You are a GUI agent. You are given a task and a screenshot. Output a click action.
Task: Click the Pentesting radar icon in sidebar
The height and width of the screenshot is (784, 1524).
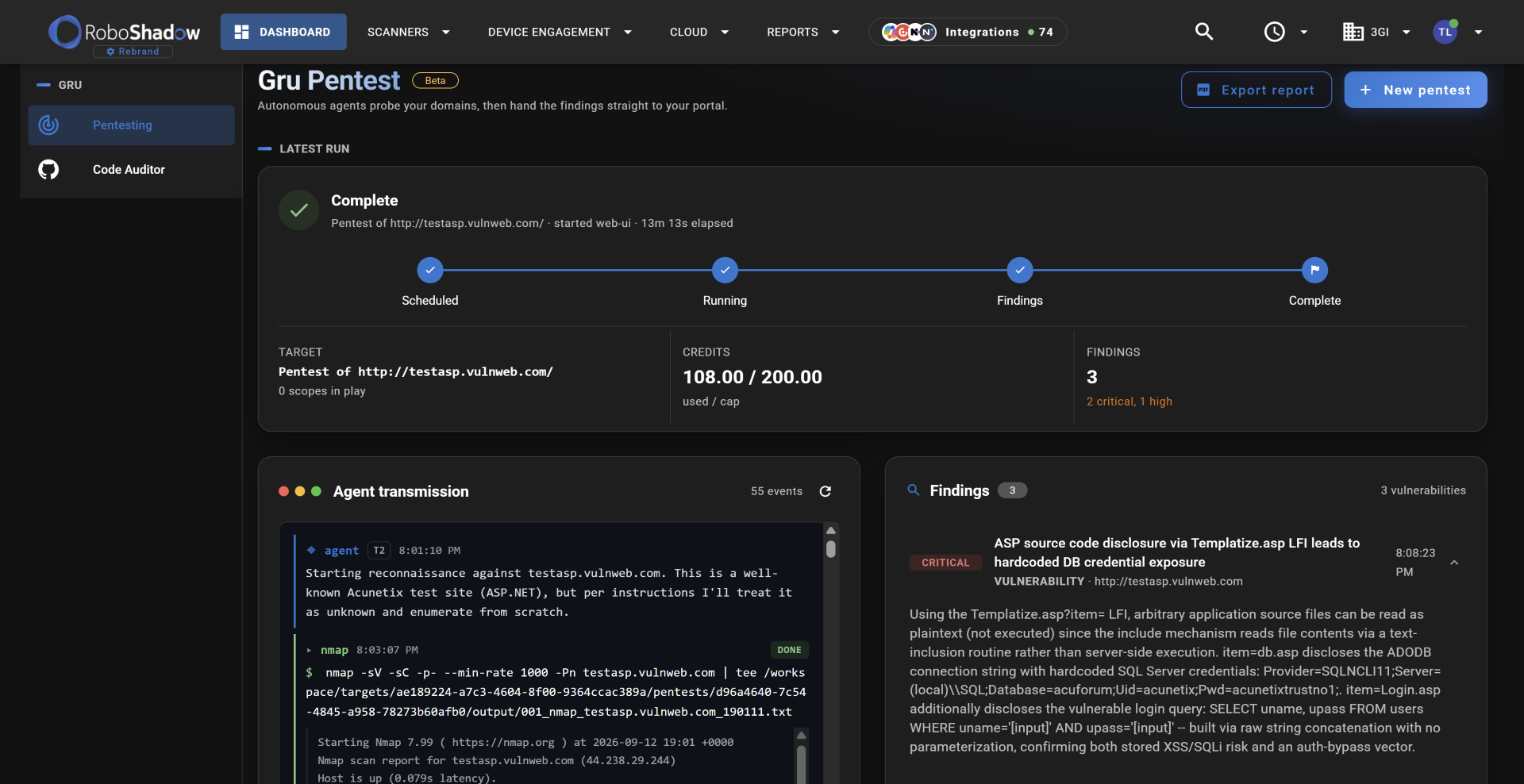point(48,125)
